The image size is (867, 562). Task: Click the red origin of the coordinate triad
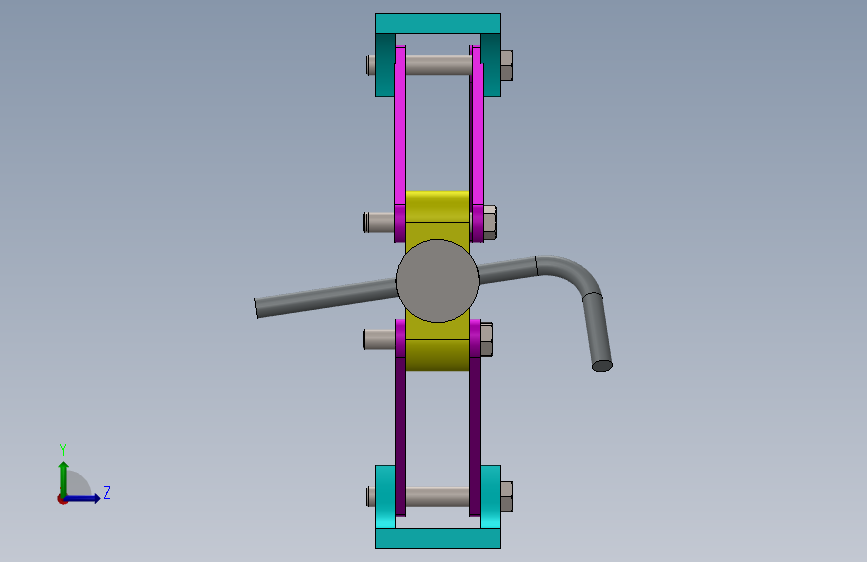61,499
